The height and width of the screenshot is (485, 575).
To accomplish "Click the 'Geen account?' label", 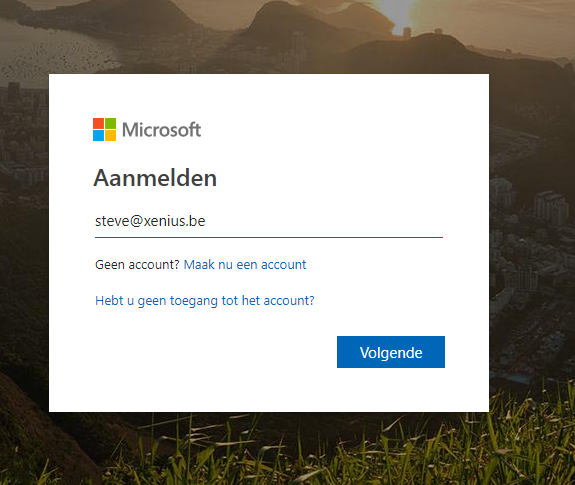I will tap(137, 265).
